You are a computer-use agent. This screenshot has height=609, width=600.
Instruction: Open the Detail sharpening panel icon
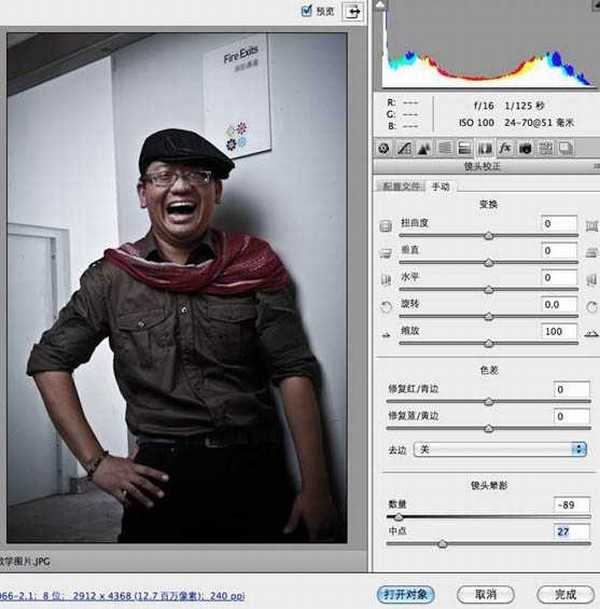click(424, 148)
